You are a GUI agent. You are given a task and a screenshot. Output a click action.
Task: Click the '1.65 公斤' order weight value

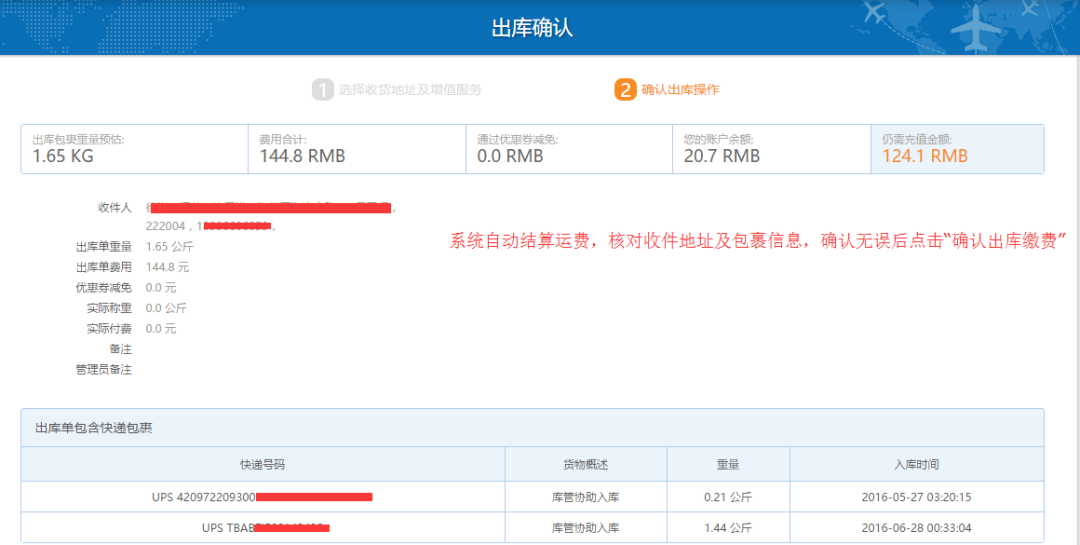pos(169,247)
